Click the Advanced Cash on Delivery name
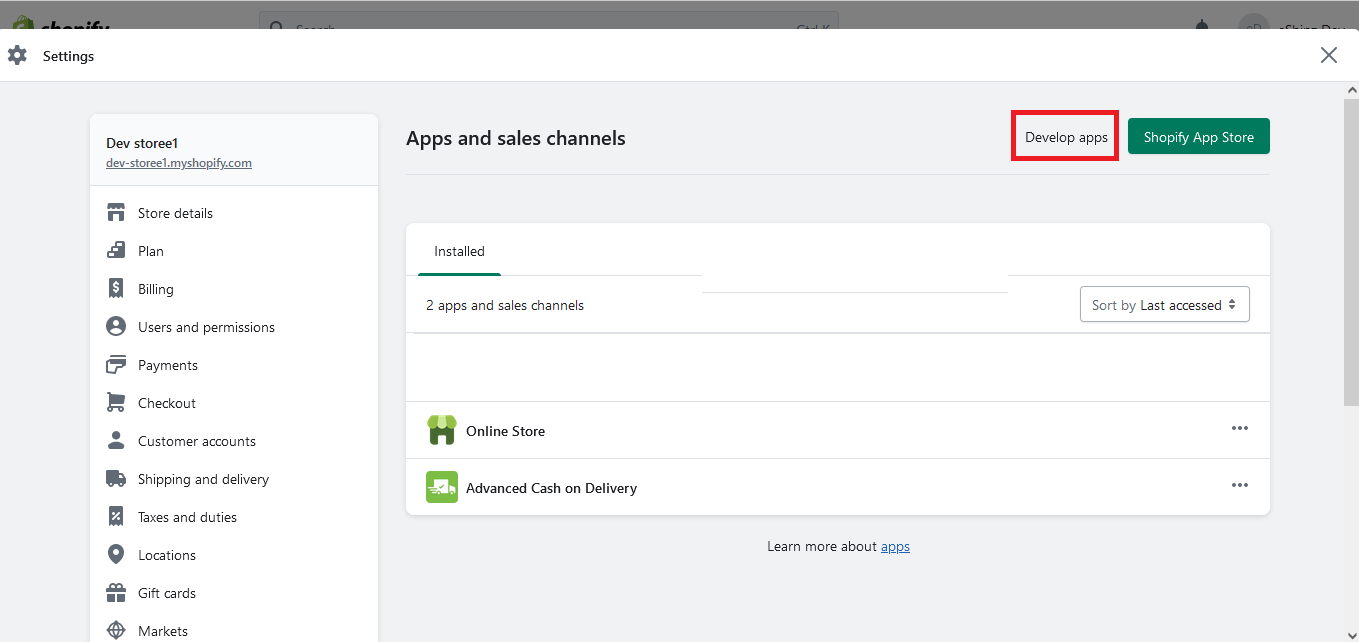1359x642 pixels. click(x=551, y=488)
